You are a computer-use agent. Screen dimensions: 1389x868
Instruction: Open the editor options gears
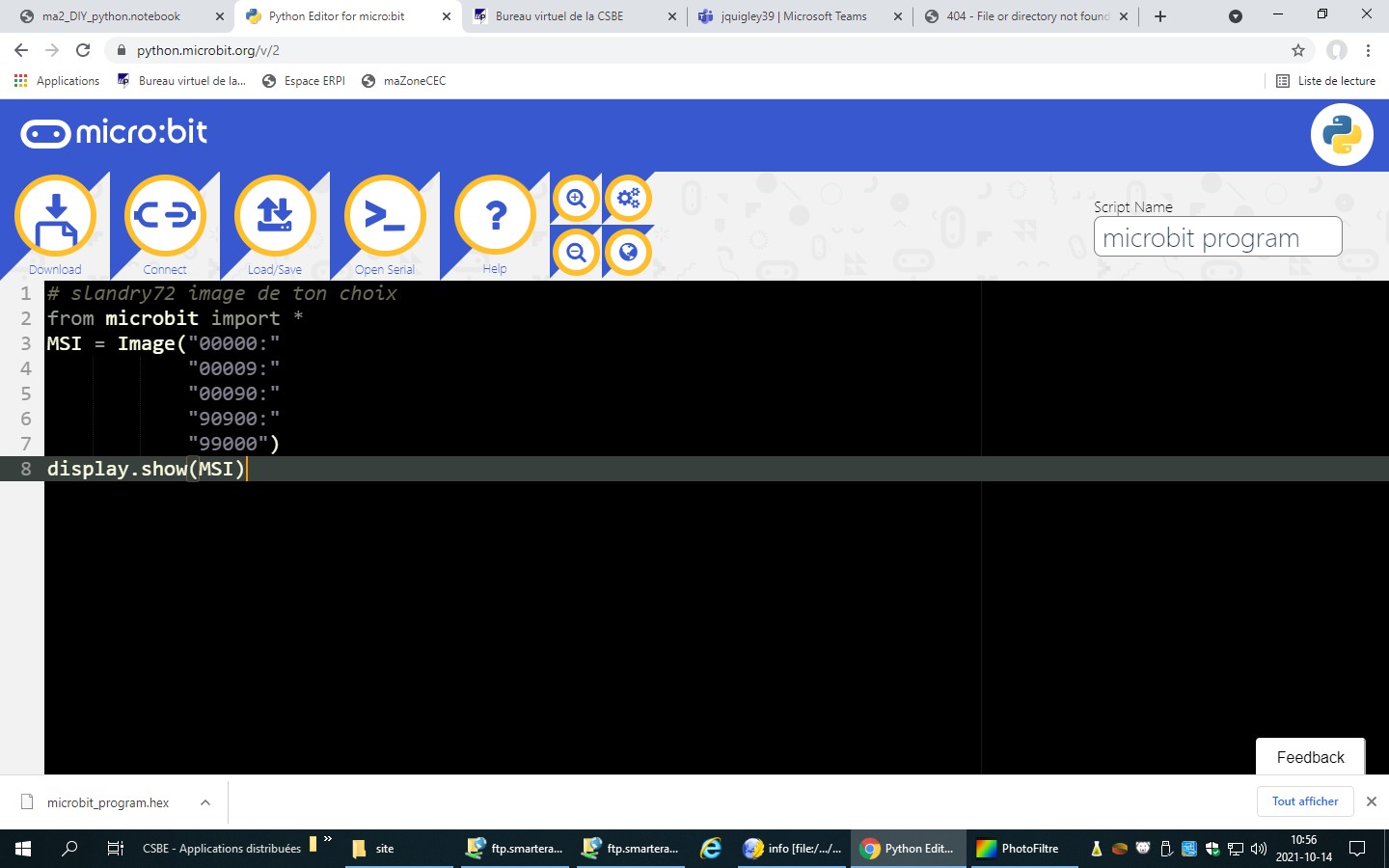point(629,199)
